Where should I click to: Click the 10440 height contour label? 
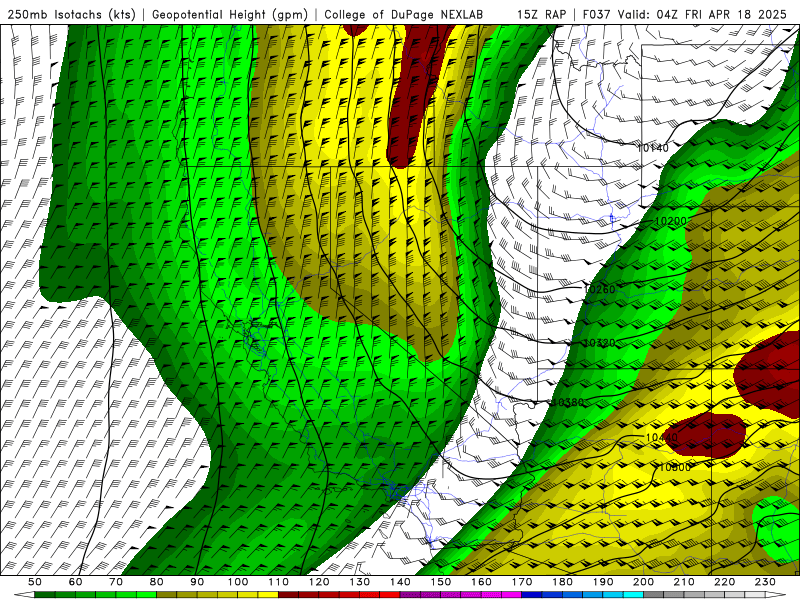pos(662,437)
